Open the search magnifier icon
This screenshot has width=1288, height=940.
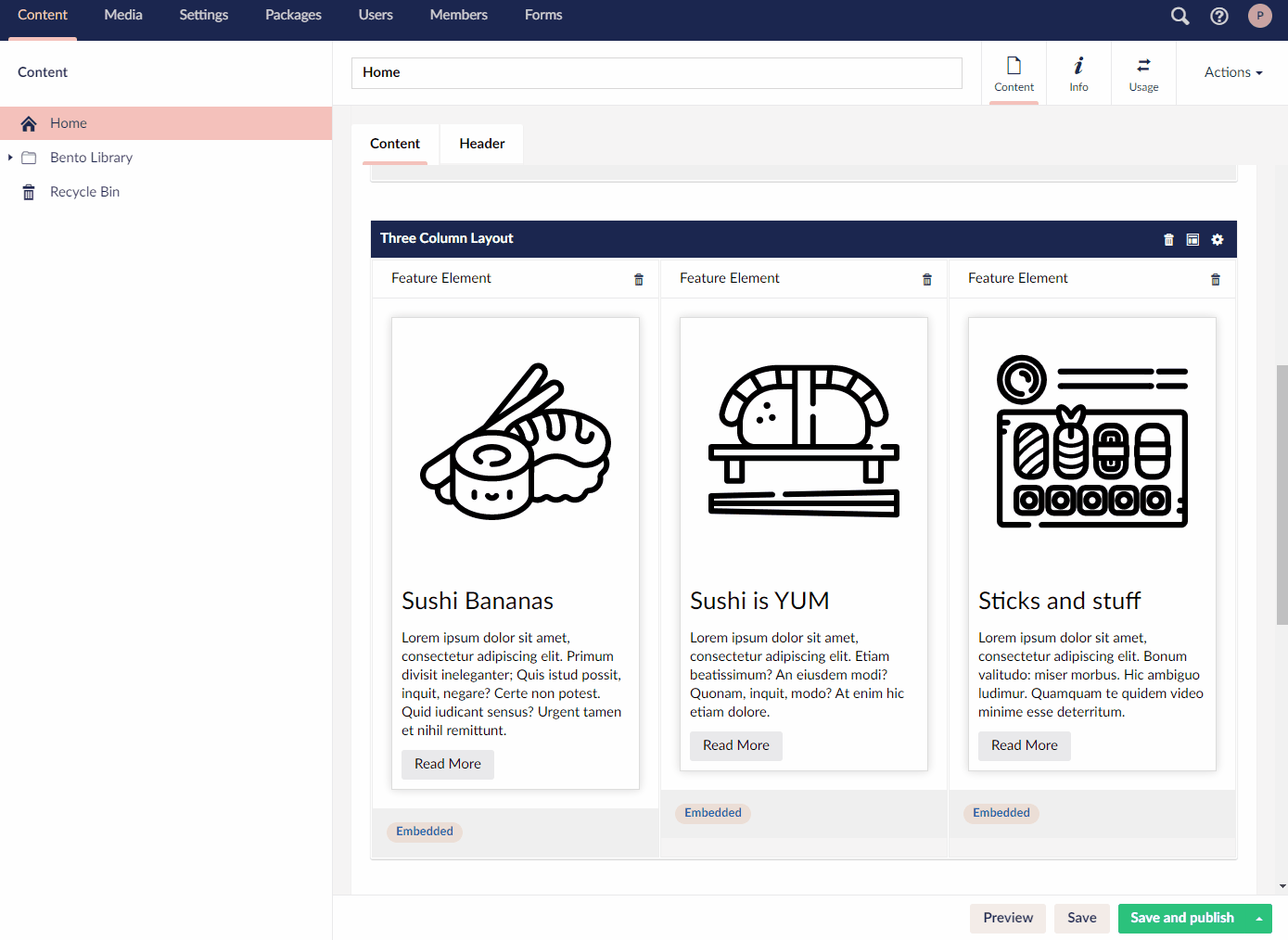pos(1180,16)
